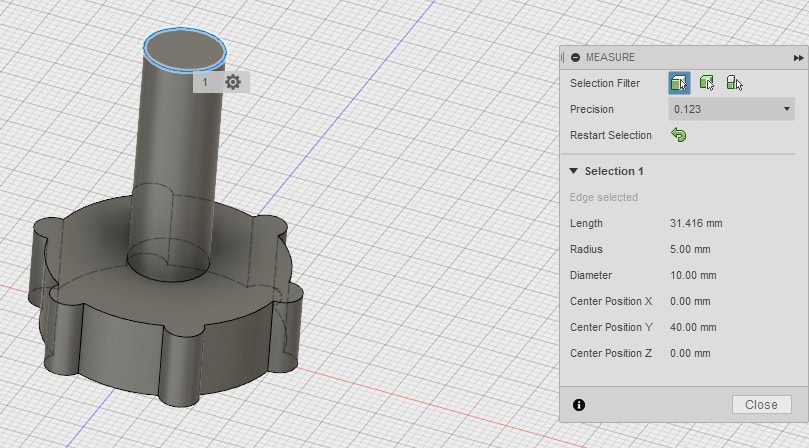
Task: Select the Face/Edge/Vertex selection filter
Action: (x=679, y=83)
